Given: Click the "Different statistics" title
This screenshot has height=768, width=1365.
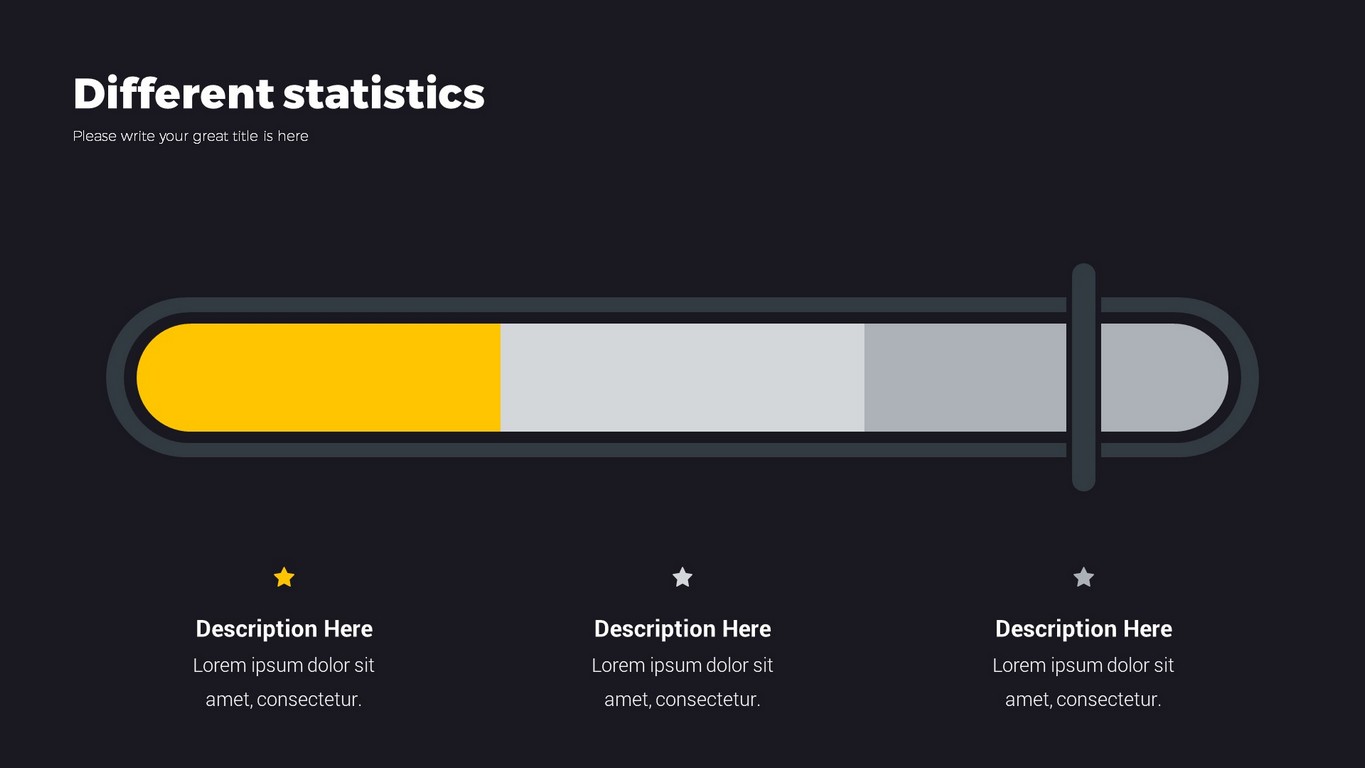Looking at the screenshot, I should pos(278,93).
